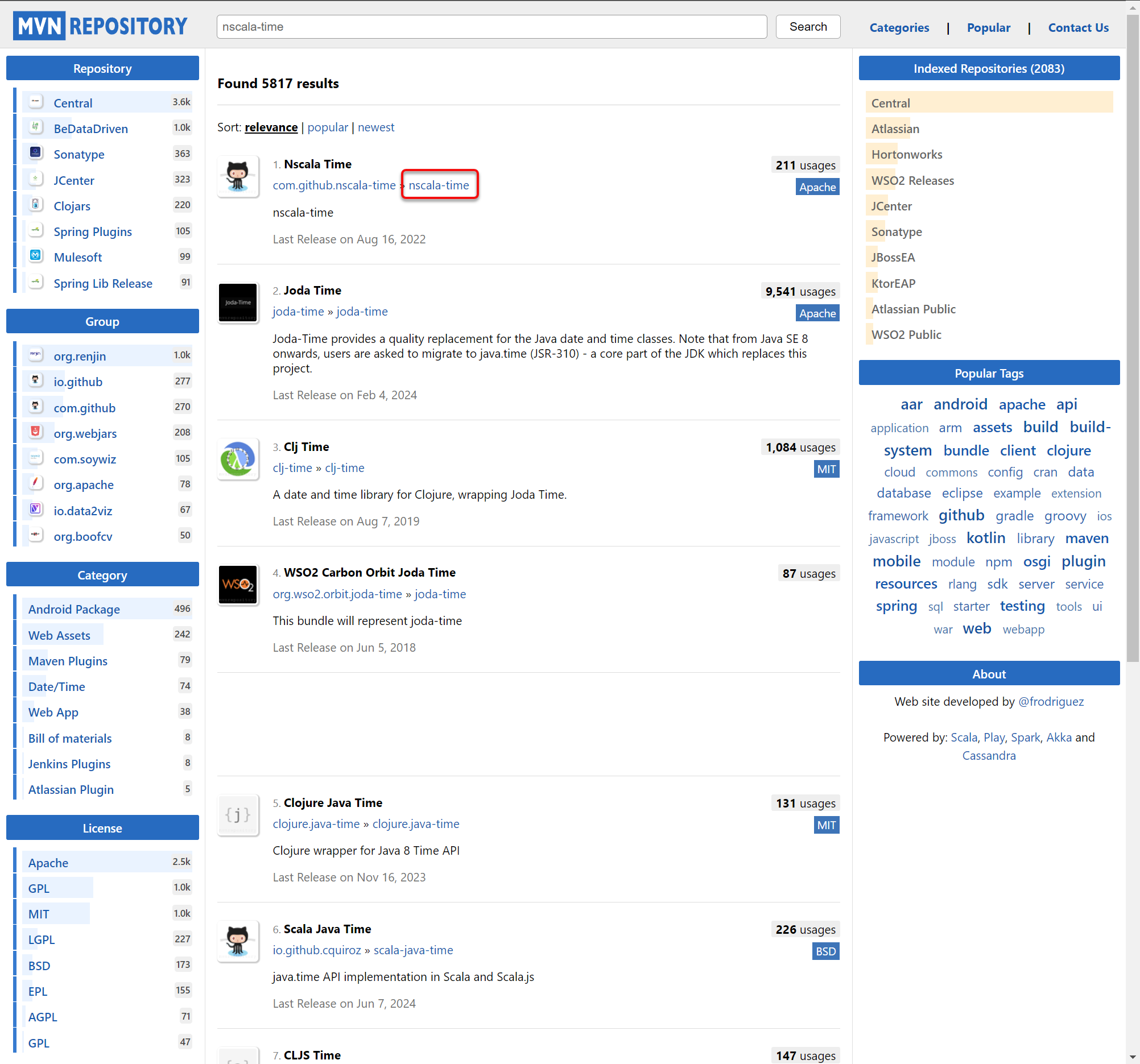Open the Clj Time logo thumbnail
Screen dimensions: 1140x1064
[238, 459]
